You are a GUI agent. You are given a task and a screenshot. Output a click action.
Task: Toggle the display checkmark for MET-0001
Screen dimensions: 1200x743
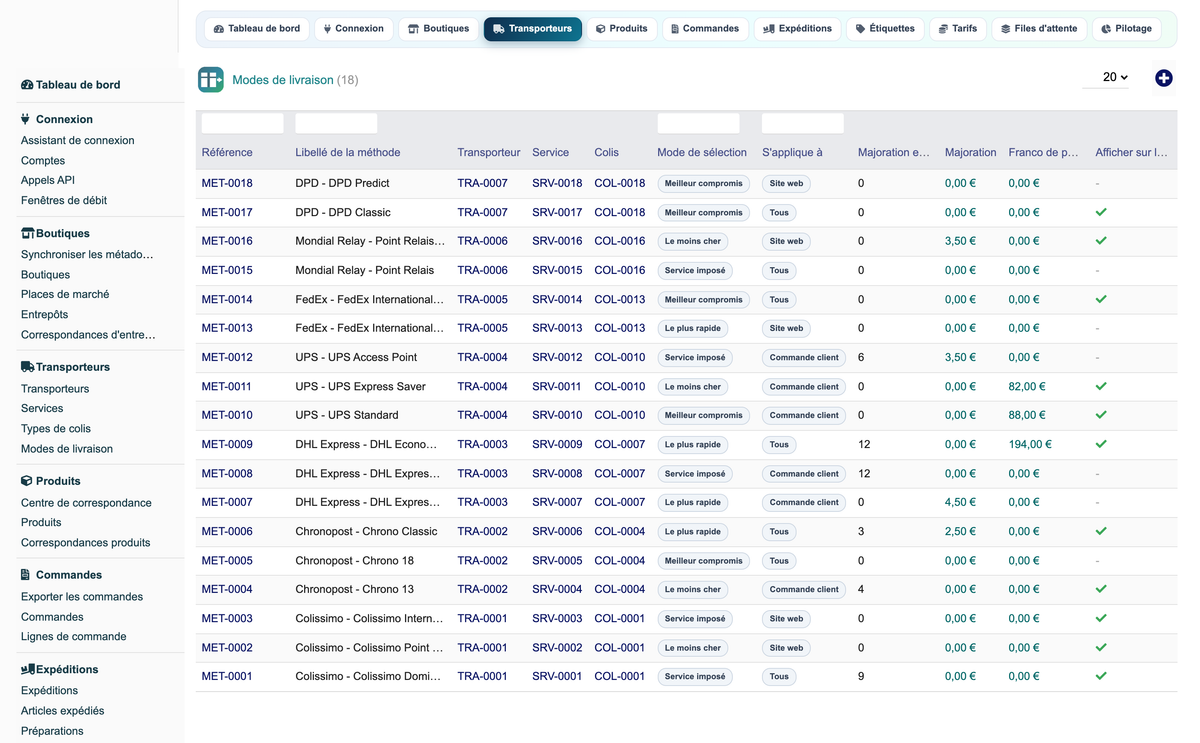pos(1101,676)
